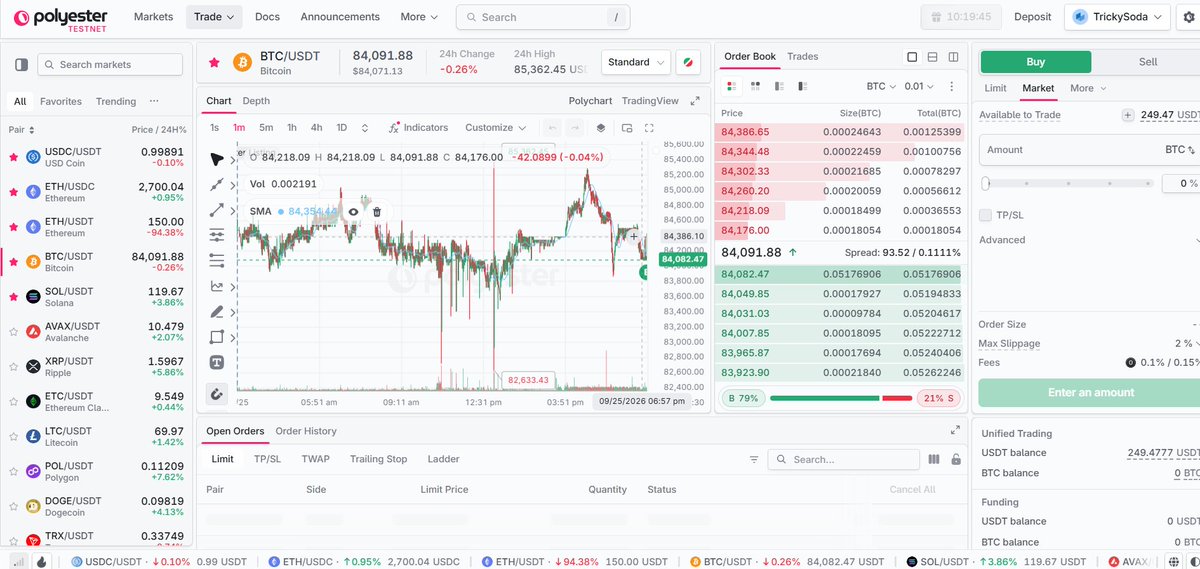Select the cursor pointer drawing tool
Image resolution: width=1200 pixels, height=569 pixels.
click(217, 159)
